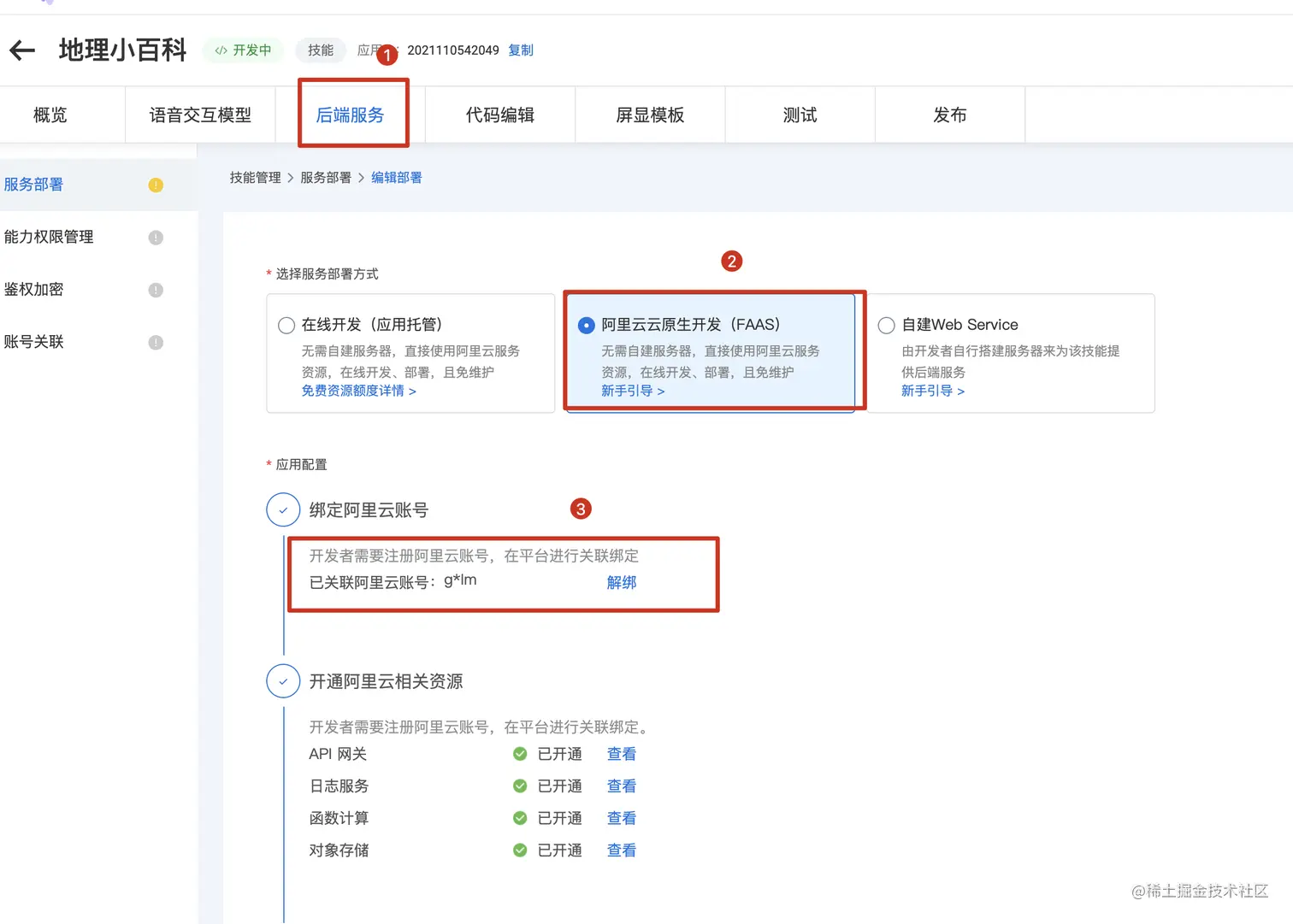Click 复制 to copy the app ID
The width and height of the screenshot is (1293, 924).
coord(521,50)
